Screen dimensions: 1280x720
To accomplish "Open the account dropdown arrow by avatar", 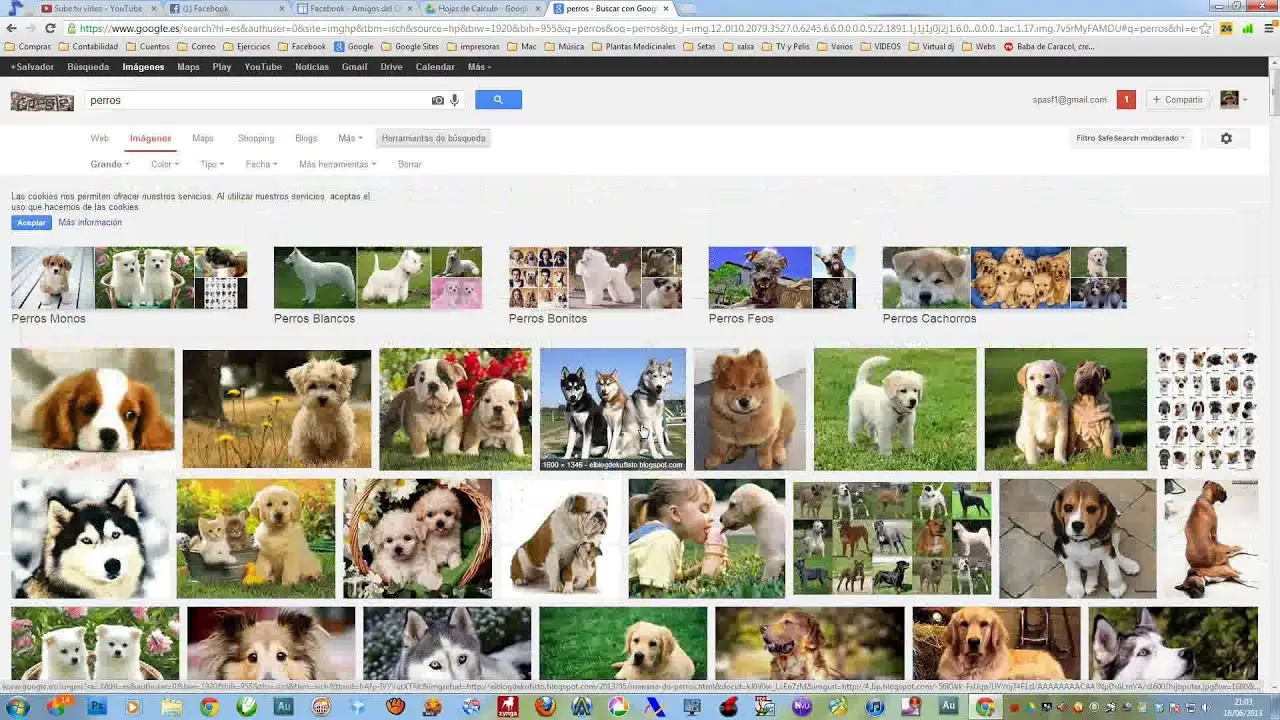I will 1245,100.
